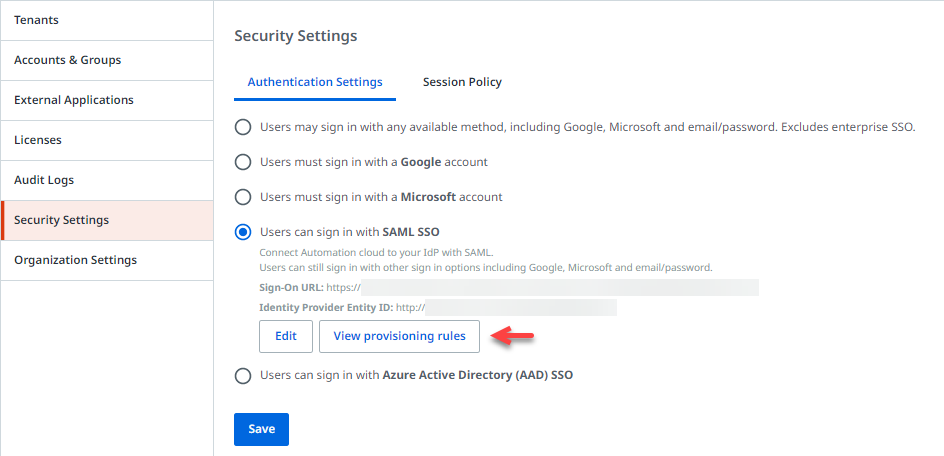
Task: Switch to the Authentication Settings tab
Action: 315,82
